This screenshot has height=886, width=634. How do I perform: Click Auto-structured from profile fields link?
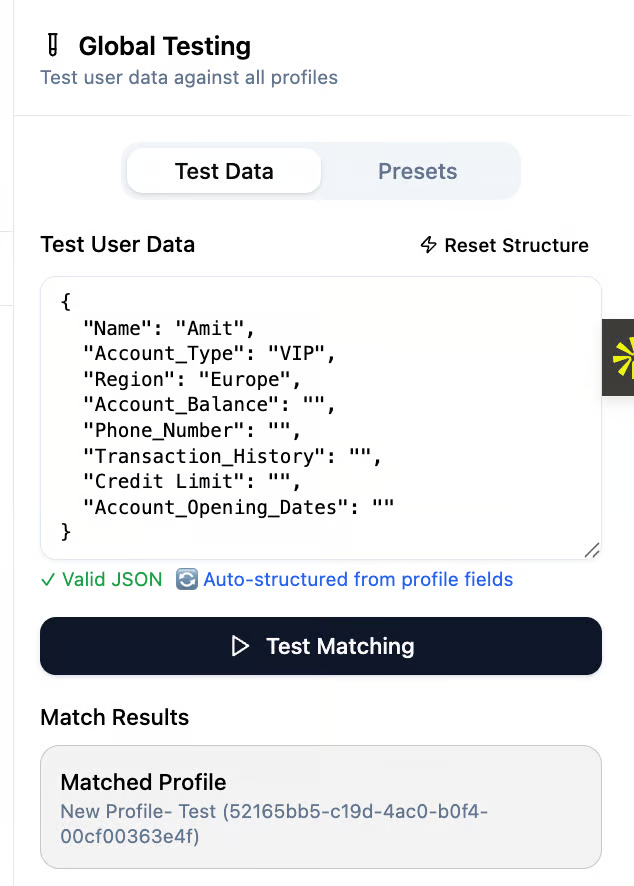358,579
